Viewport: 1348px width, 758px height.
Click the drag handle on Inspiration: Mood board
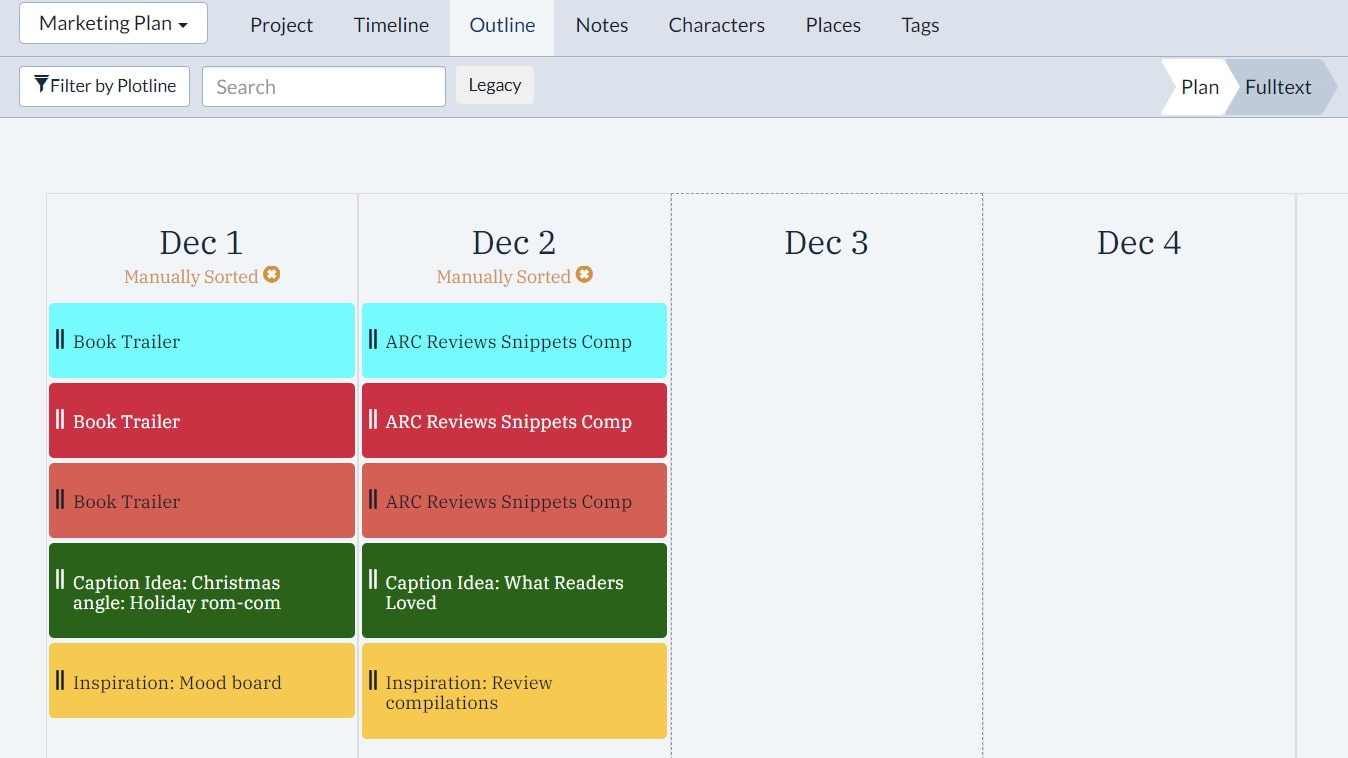tap(60, 682)
